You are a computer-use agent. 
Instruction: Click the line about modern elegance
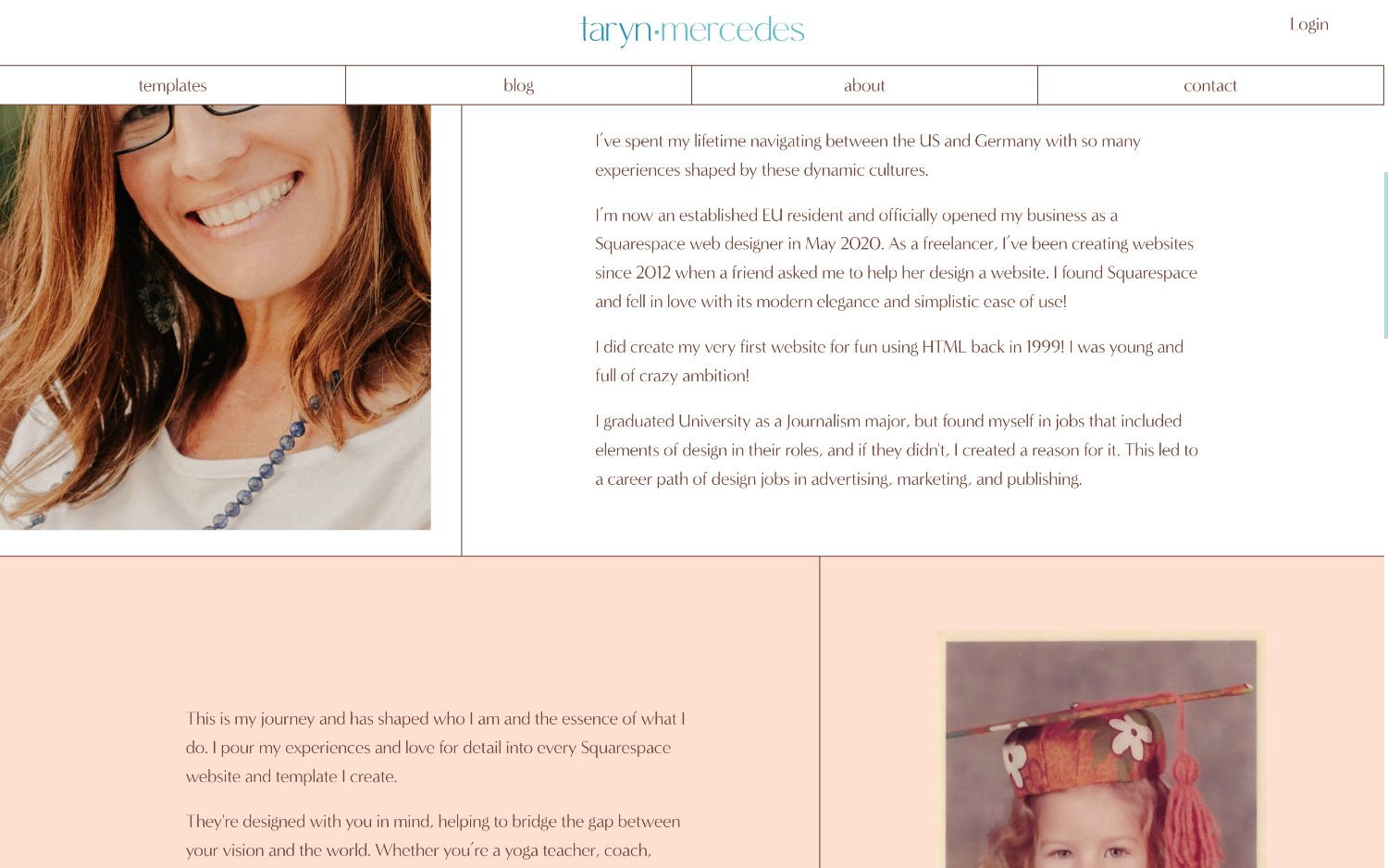click(831, 301)
